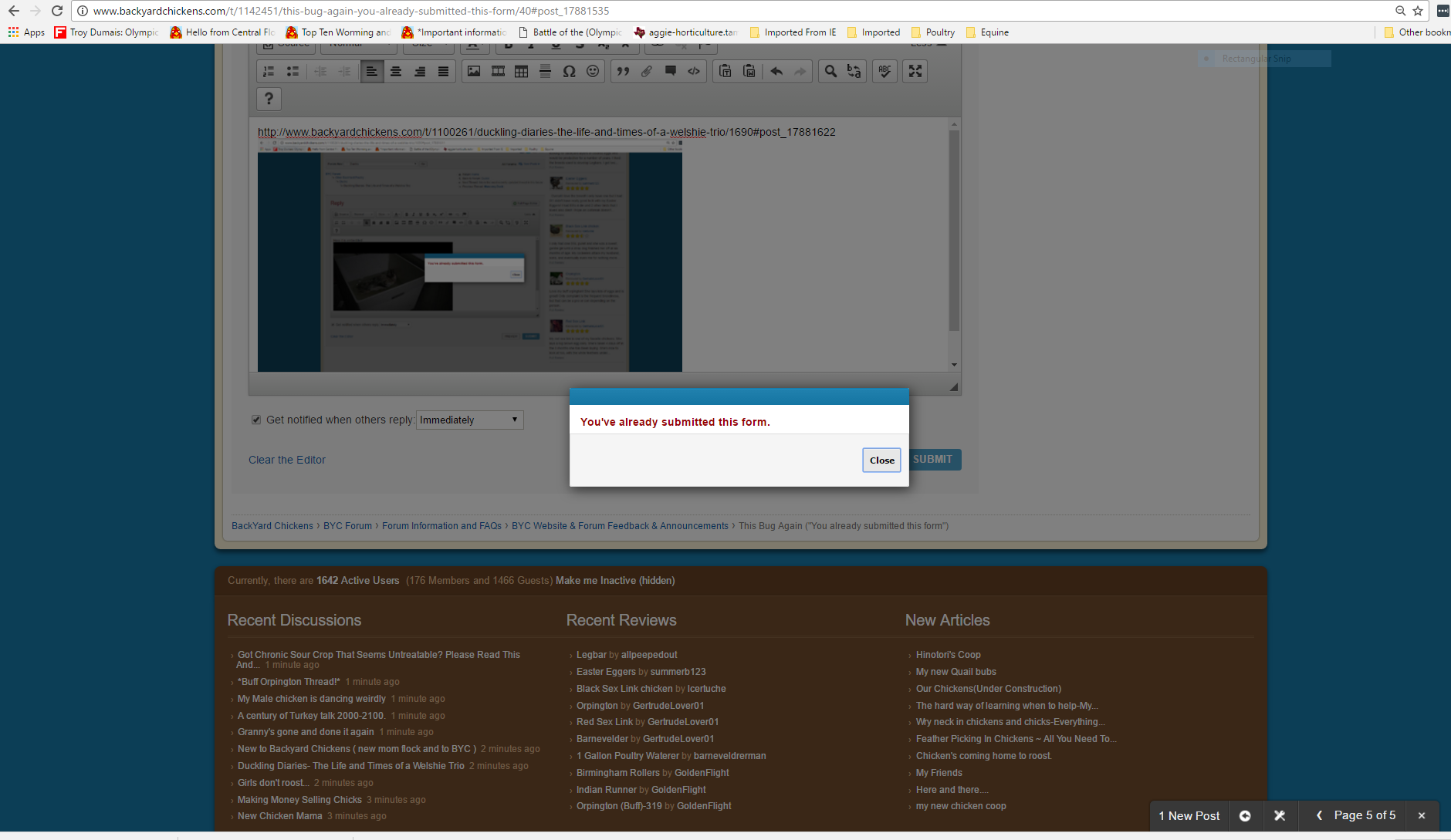
Task: Click the insert image icon in editor toolbar
Action: [474, 72]
